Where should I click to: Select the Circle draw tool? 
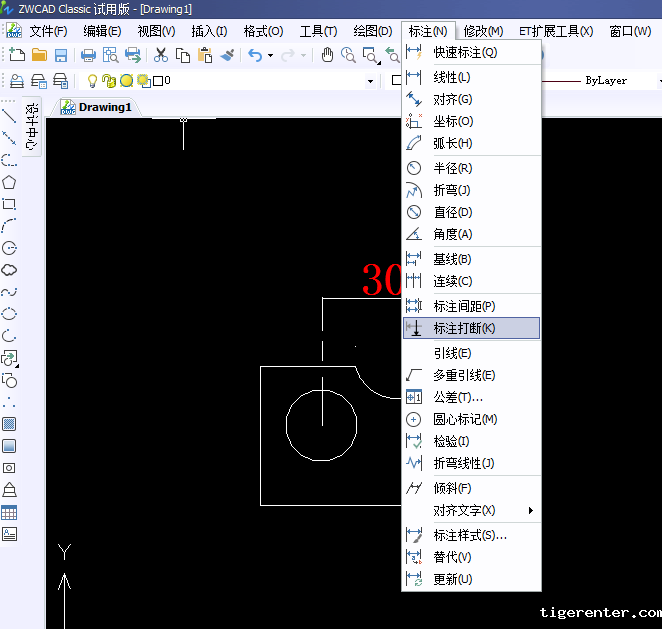point(9,248)
